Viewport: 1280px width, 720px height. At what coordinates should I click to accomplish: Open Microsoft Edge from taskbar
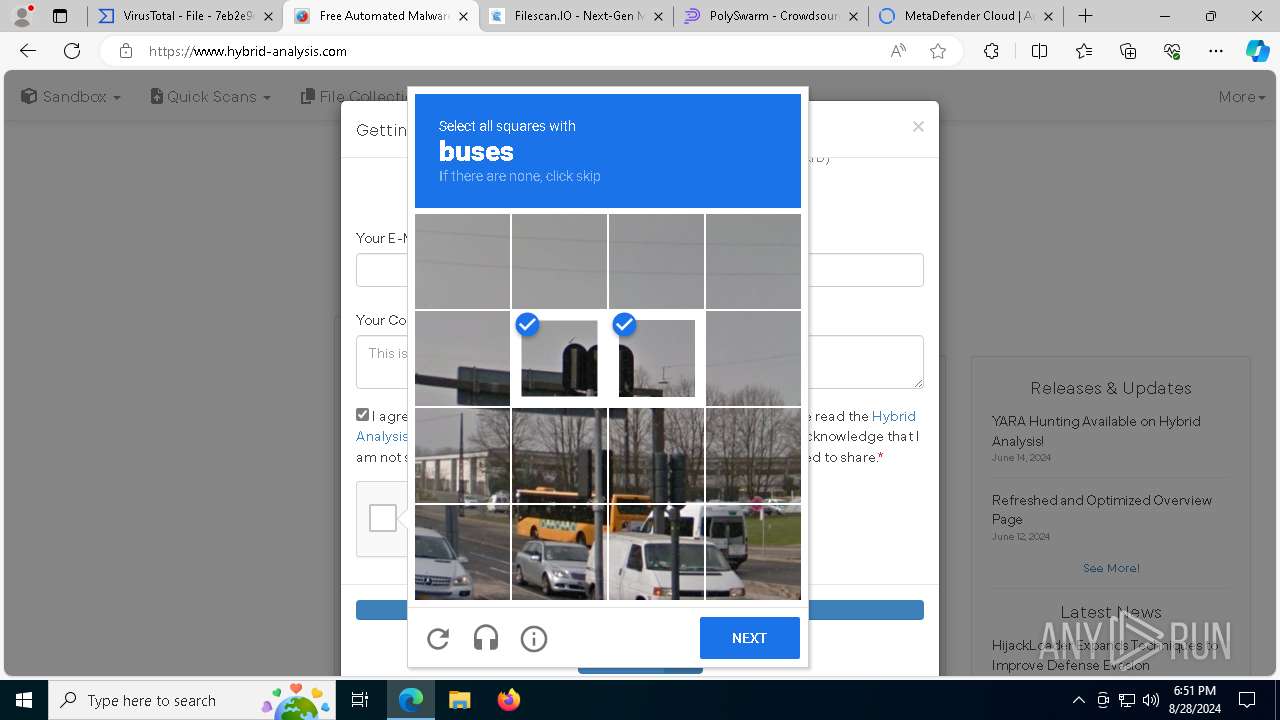click(411, 700)
